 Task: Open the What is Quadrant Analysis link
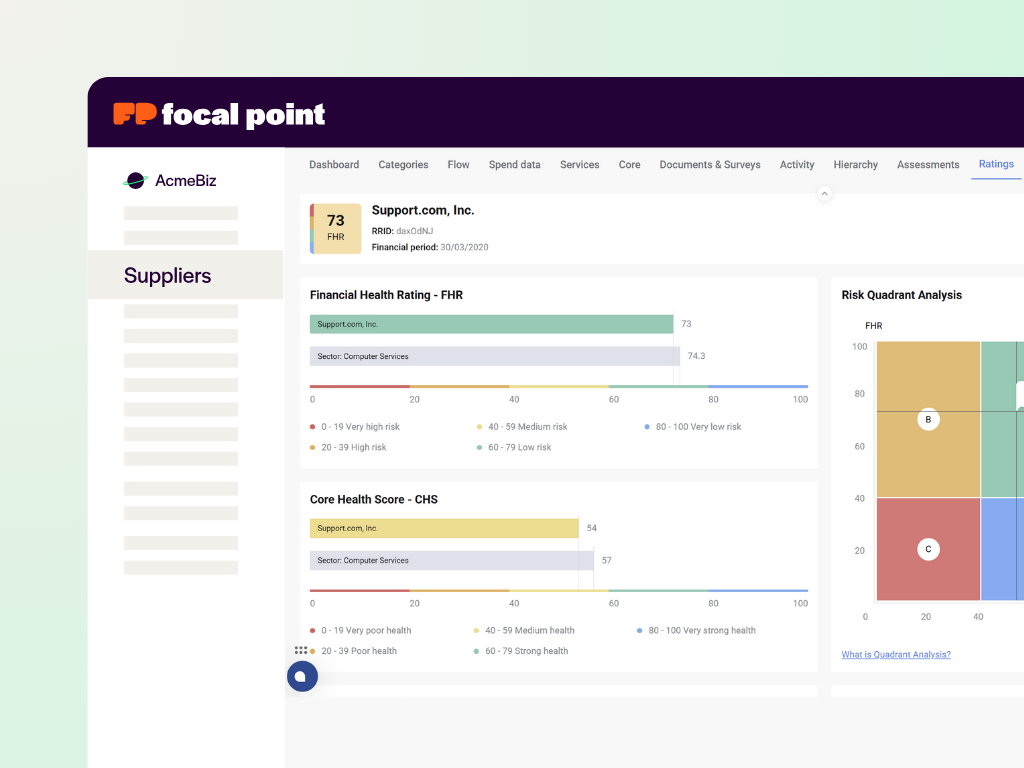pyautogui.click(x=895, y=654)
